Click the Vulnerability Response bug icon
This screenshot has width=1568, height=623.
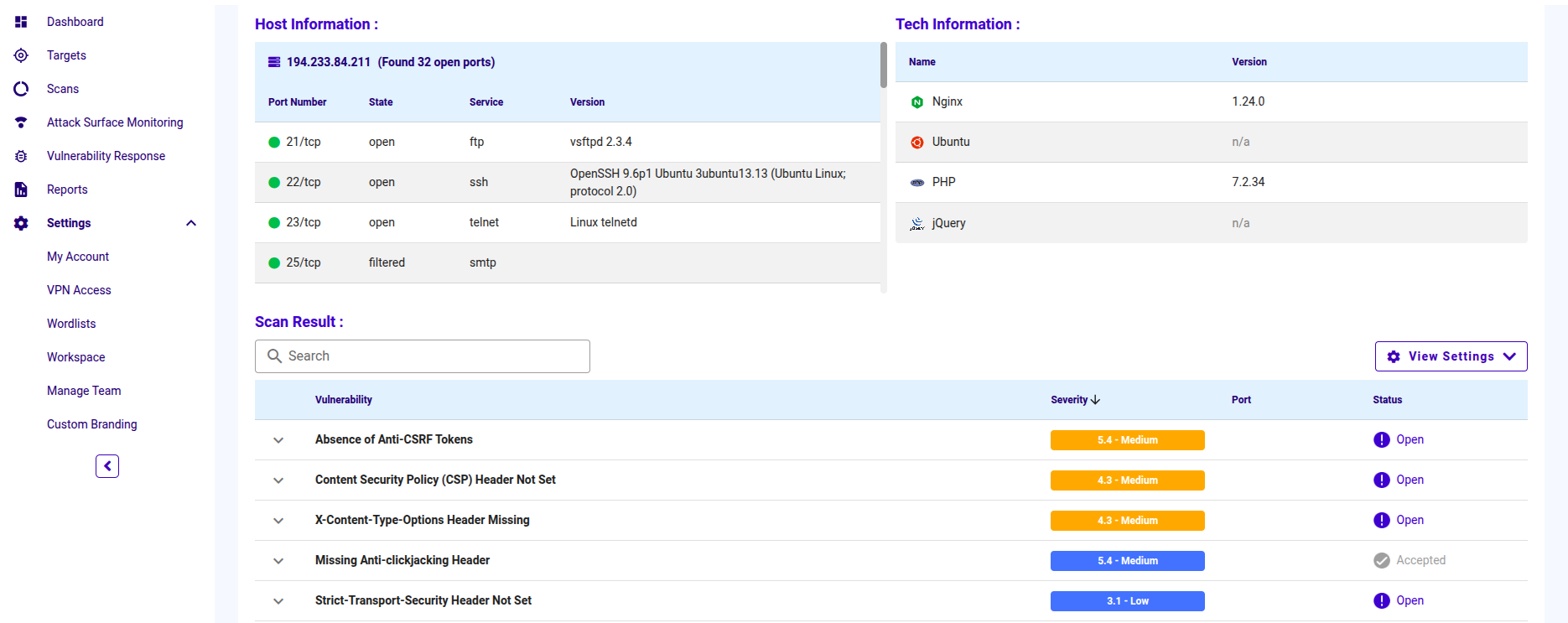pyautogui.click(x=21, y=156)
